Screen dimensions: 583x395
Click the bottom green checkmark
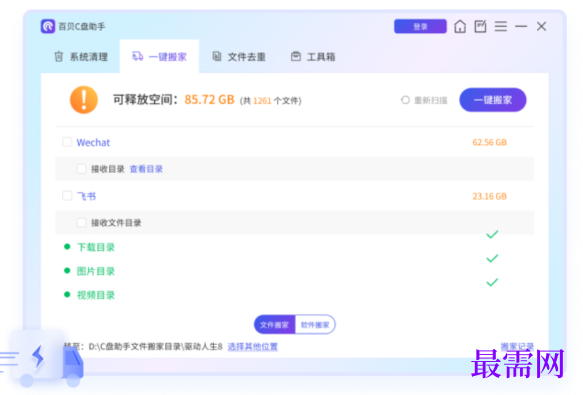click(x=492, y=282)
